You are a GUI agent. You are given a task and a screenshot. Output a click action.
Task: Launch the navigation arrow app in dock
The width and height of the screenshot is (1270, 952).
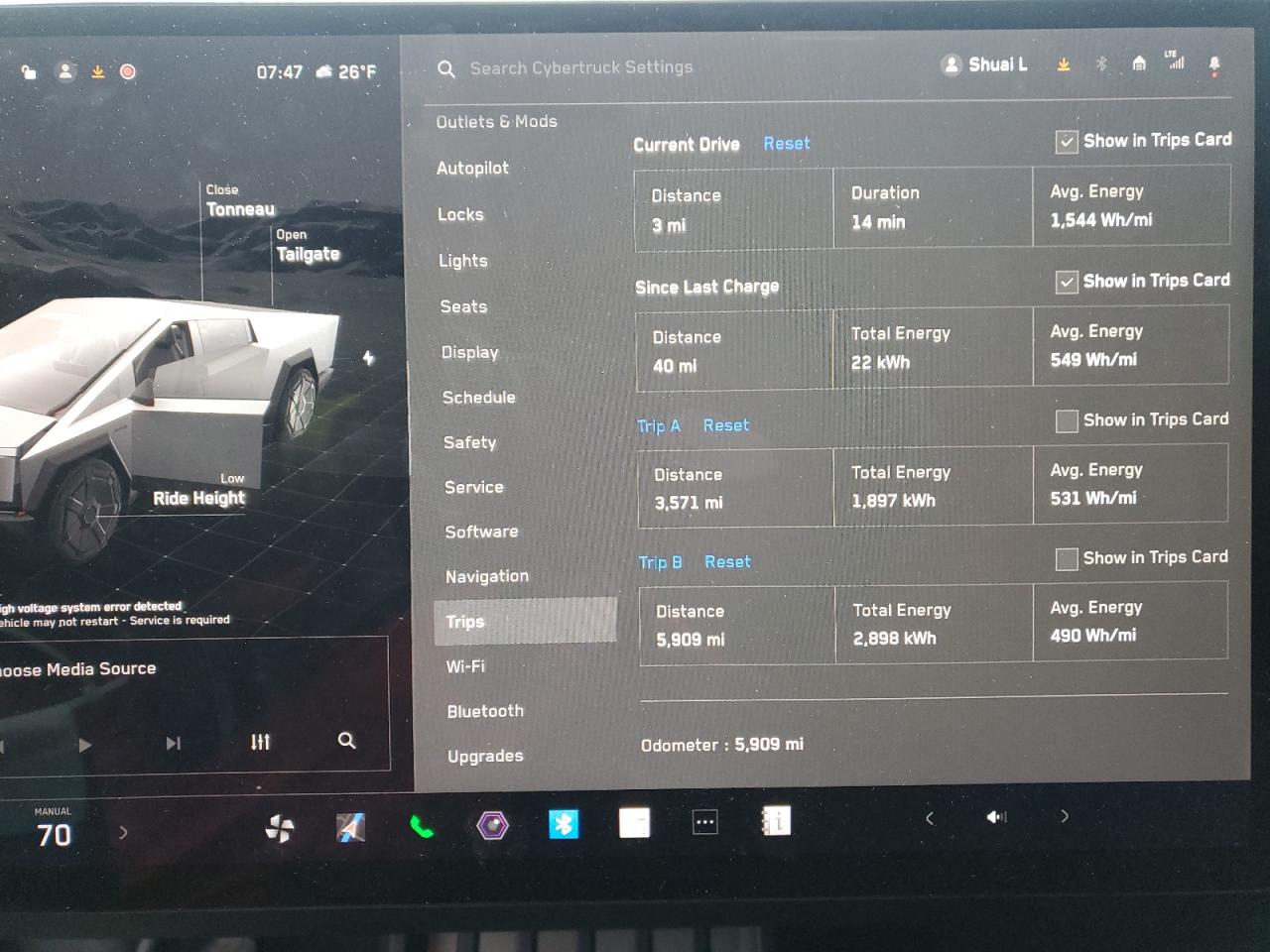click(x=350, y=827)
